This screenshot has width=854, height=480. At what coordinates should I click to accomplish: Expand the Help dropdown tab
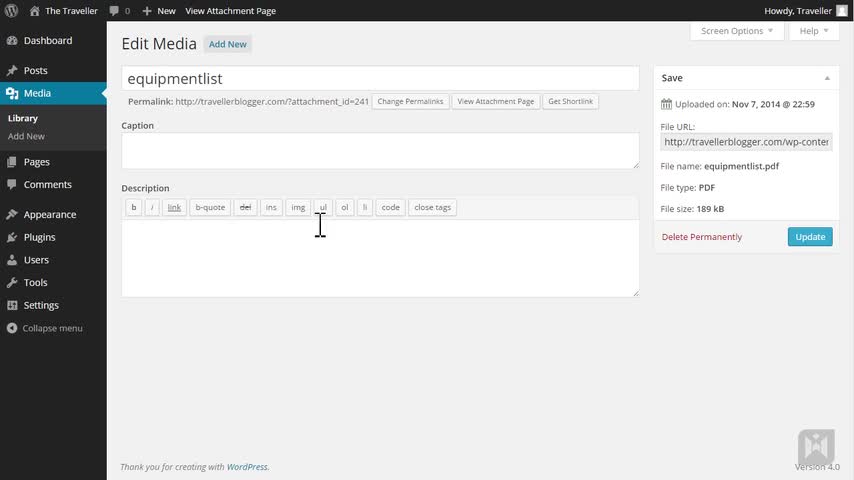tap(814, 31)
